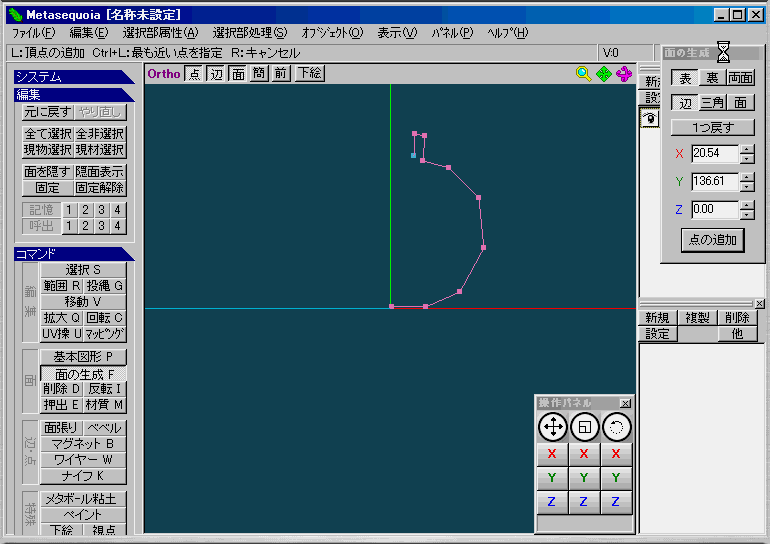
Task: Click blue Z under rotate icon
Action: pos(615,502)
